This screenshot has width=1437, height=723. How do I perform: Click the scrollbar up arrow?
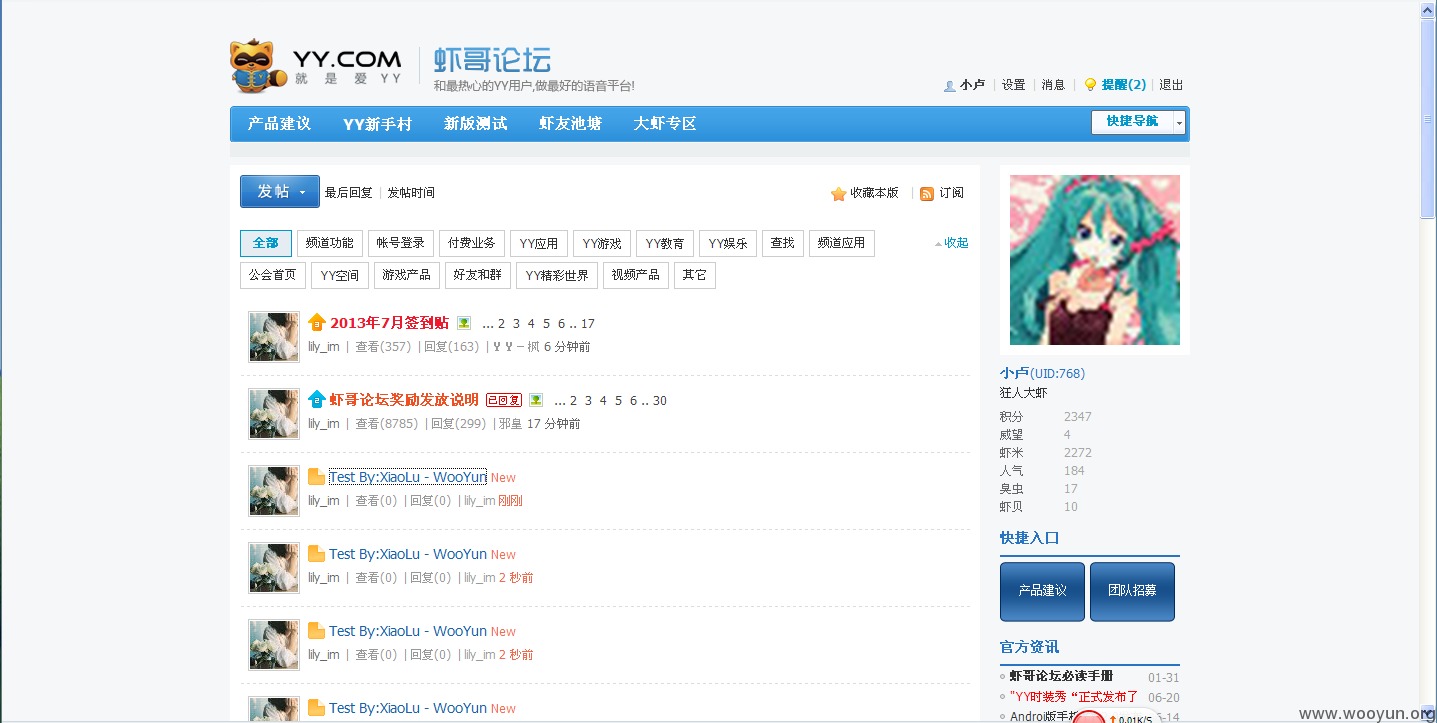pyautogui.click(x=1428, y=9)
